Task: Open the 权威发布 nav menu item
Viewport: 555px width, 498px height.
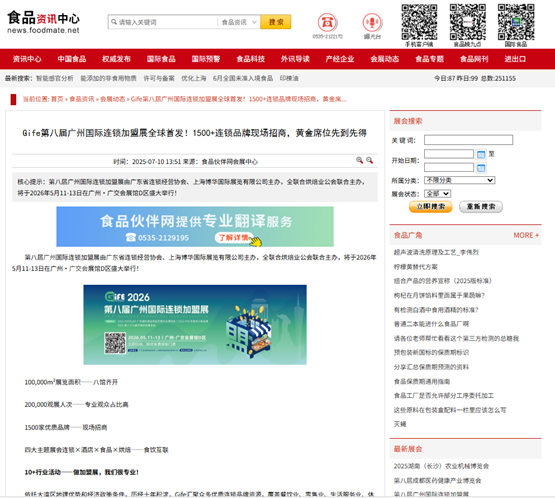Action: click(116, 59)
